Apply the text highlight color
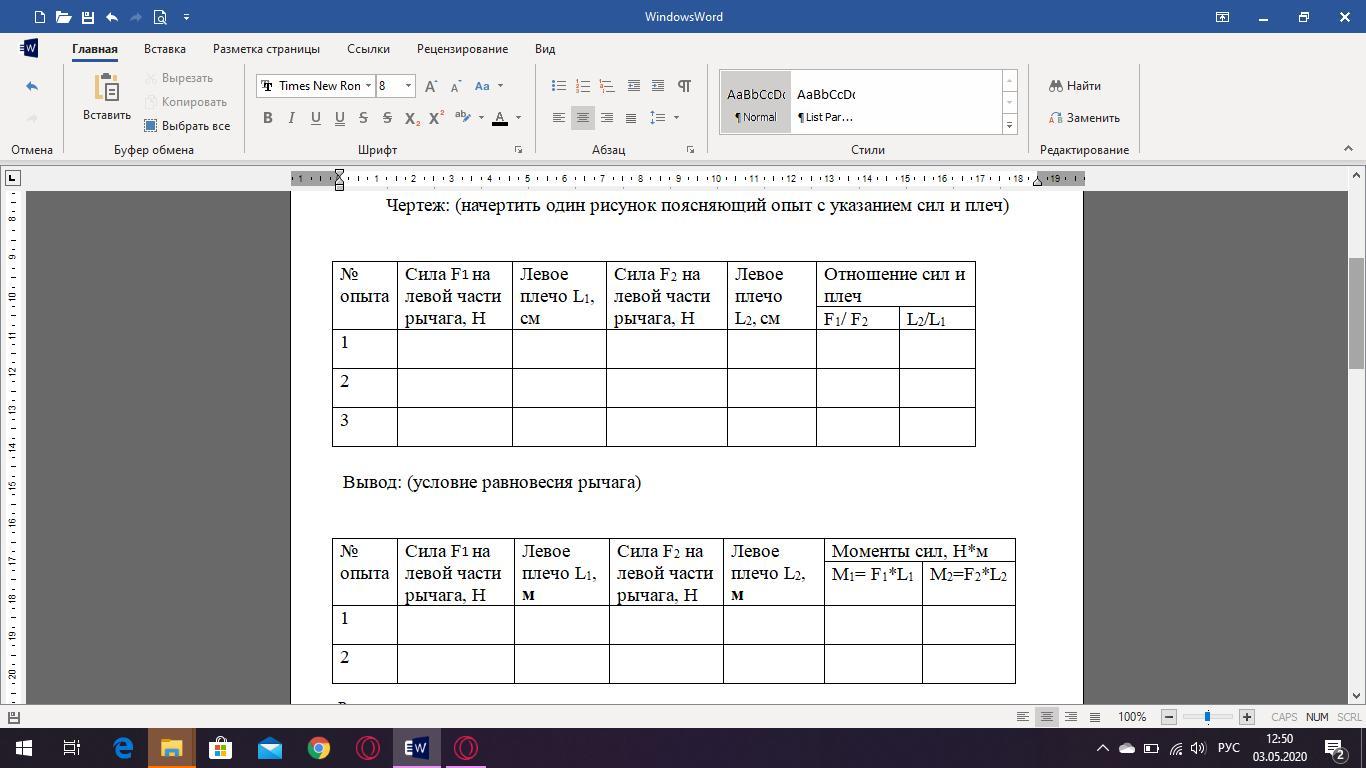The image size is (1366, 768). [x=463, y=118]
